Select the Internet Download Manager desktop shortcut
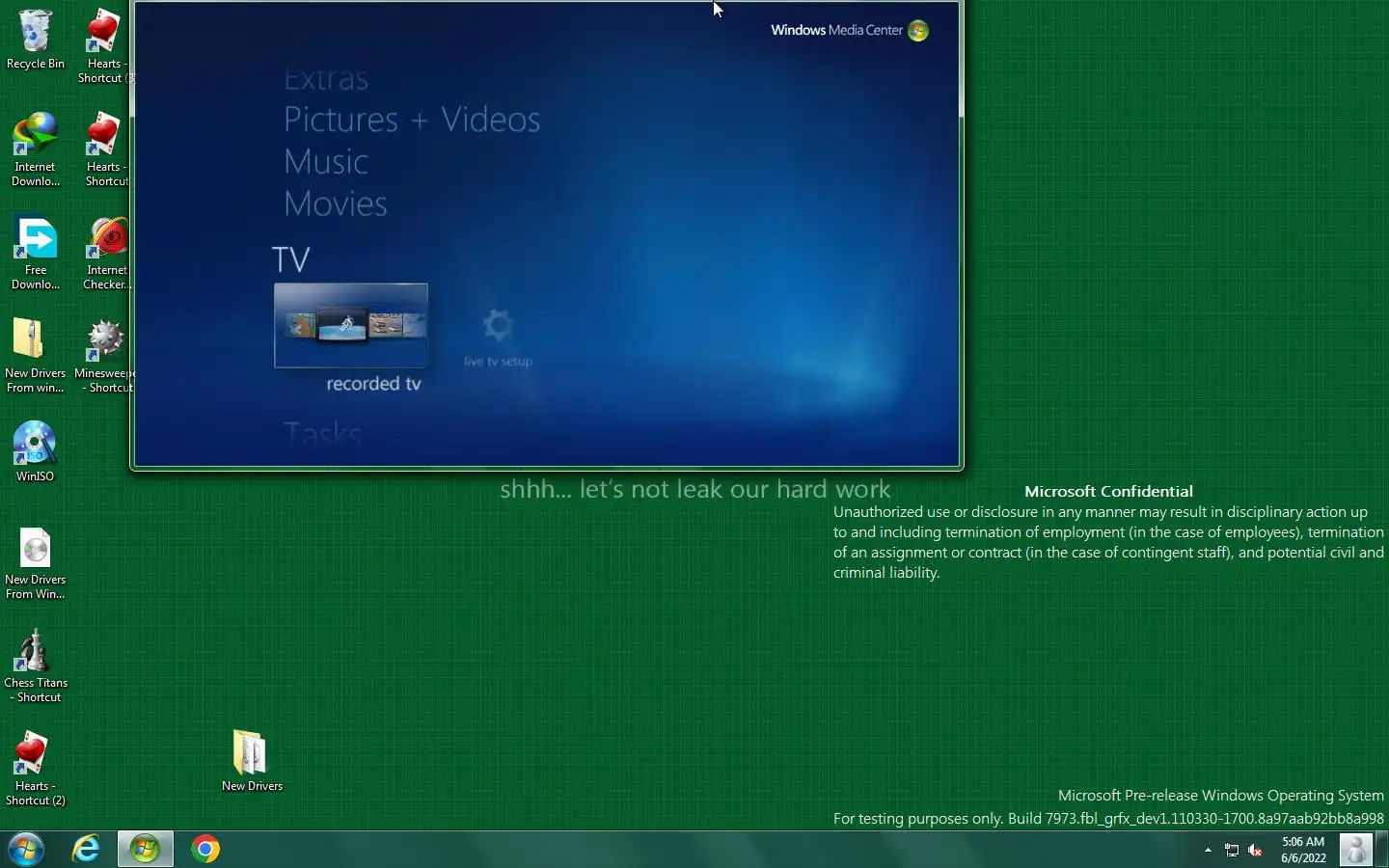Viewport: 1389px width, 868px height. point(35,149)
